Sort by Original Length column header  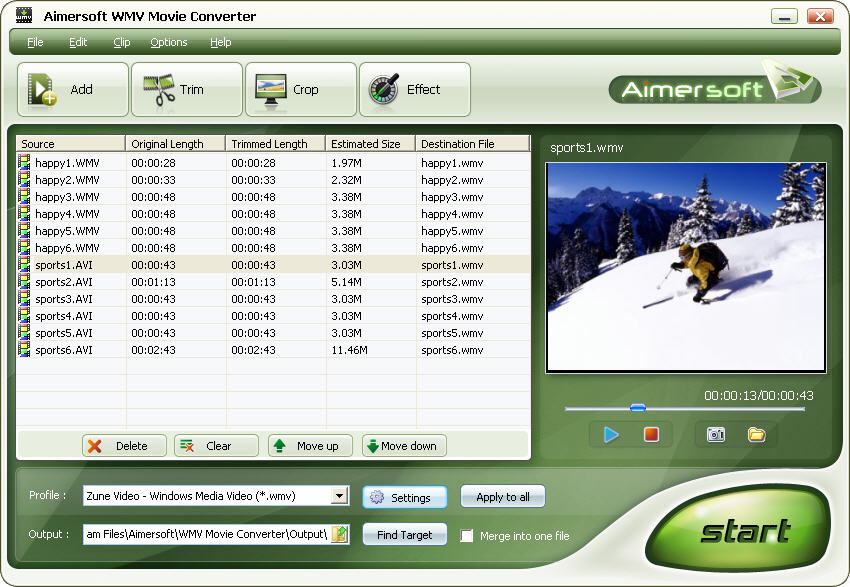pos(175,144)
